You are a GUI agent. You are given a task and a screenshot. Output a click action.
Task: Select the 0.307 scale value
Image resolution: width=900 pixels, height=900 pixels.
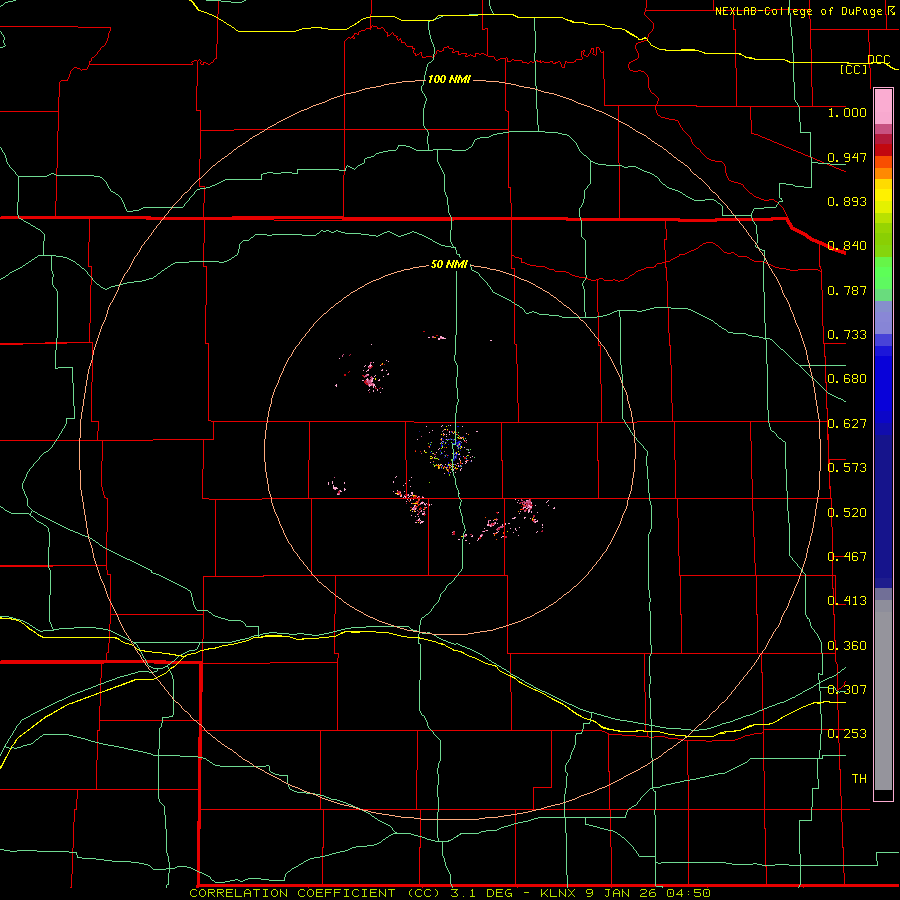tap(847, 690)
